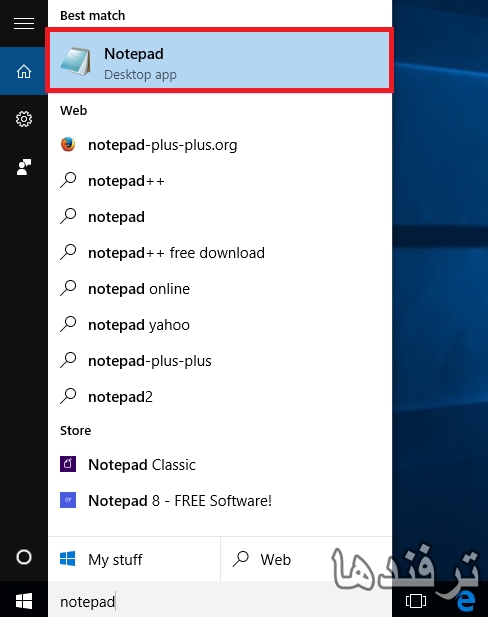Screen dimensions: 488x617
Task: Select notepad yahoo suggestion
Action: pos(220,325)
